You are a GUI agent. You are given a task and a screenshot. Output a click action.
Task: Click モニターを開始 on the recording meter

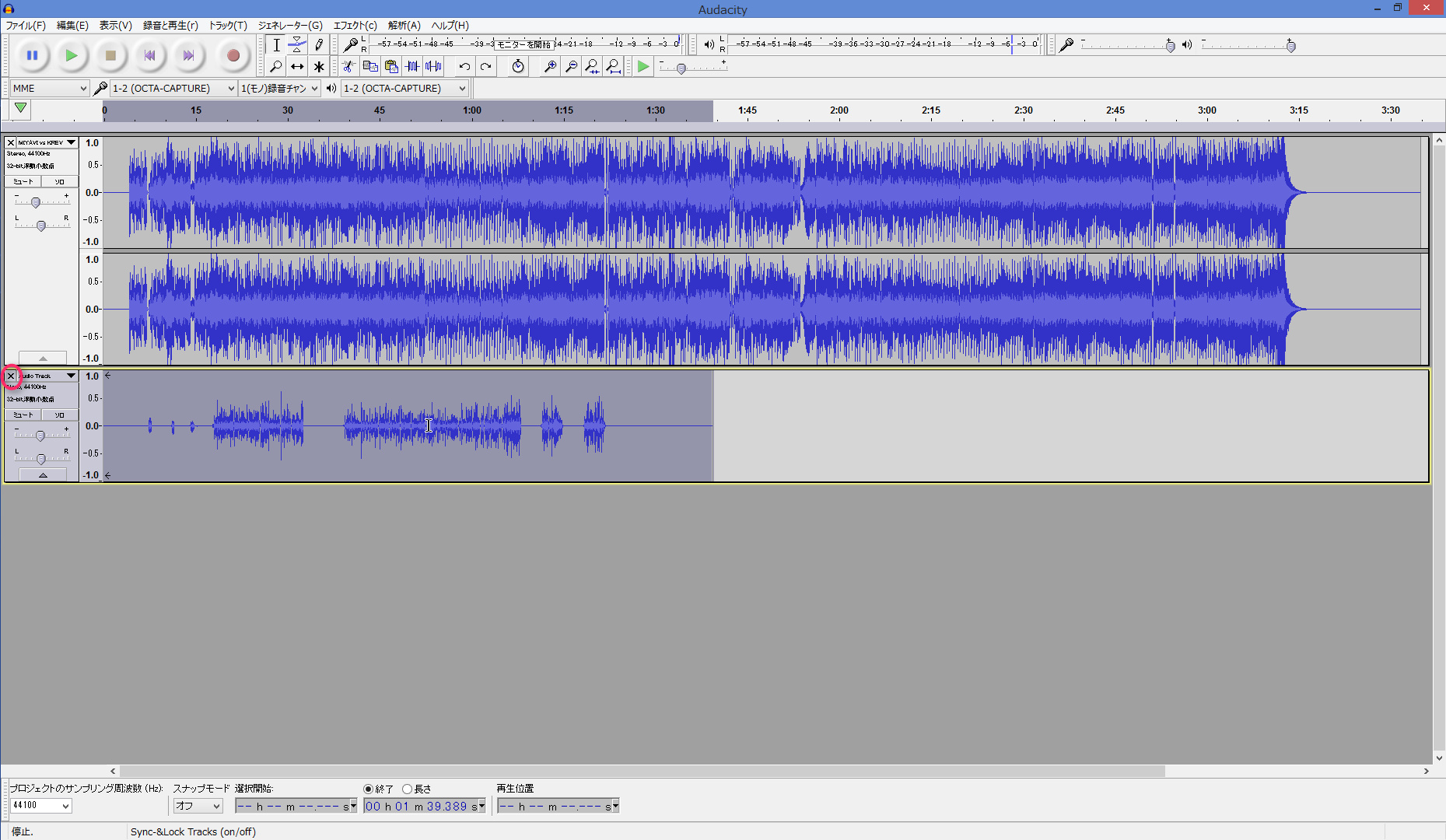(523, 44)
